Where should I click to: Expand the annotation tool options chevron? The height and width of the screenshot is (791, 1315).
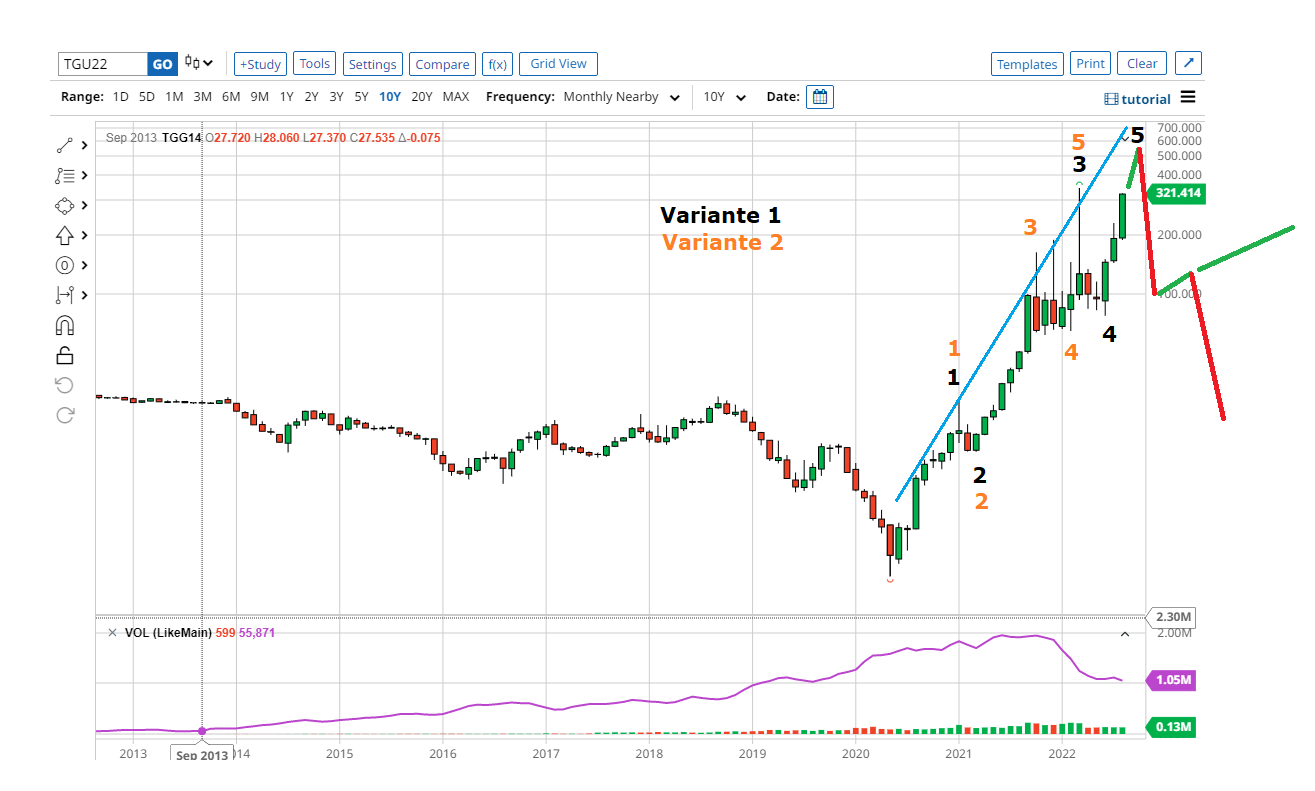tap(85, 265)
